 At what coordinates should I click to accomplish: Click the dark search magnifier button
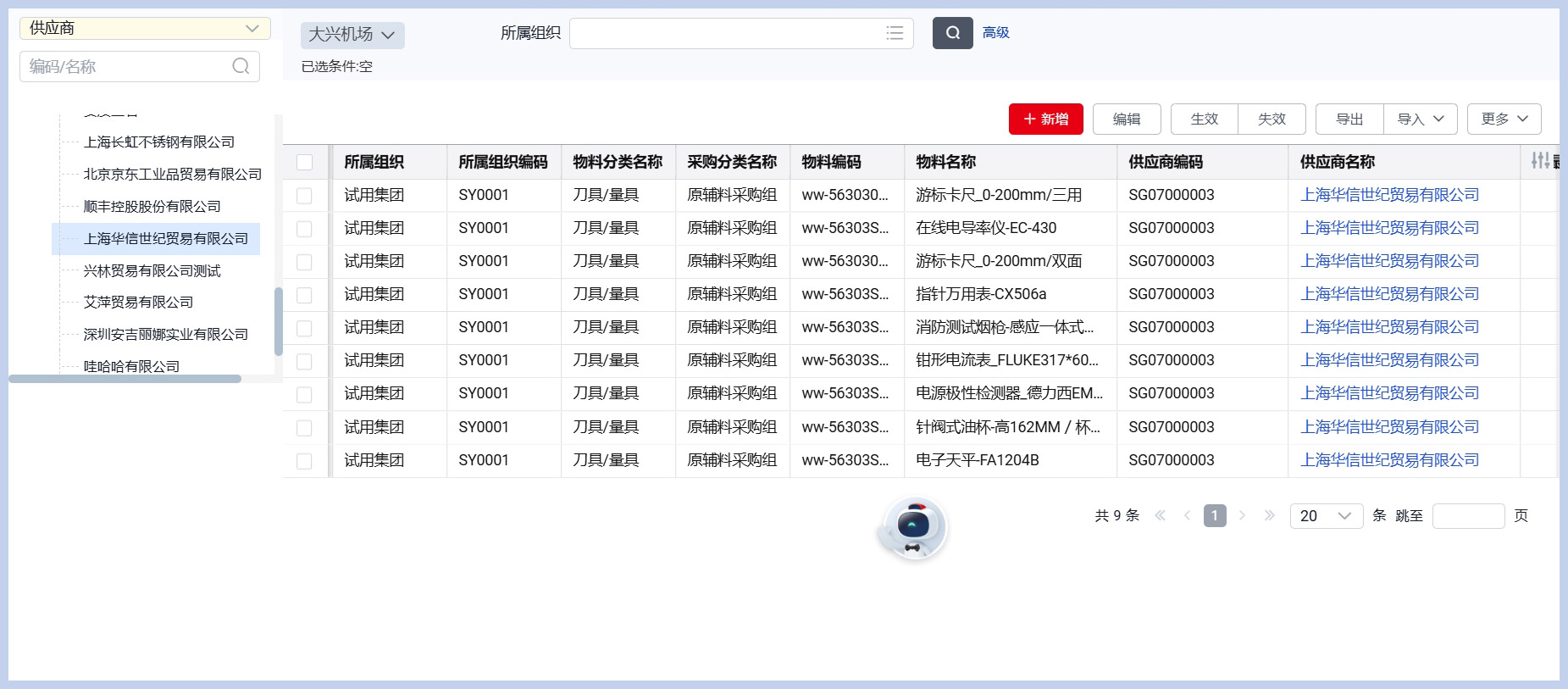[x=952, y=33]
